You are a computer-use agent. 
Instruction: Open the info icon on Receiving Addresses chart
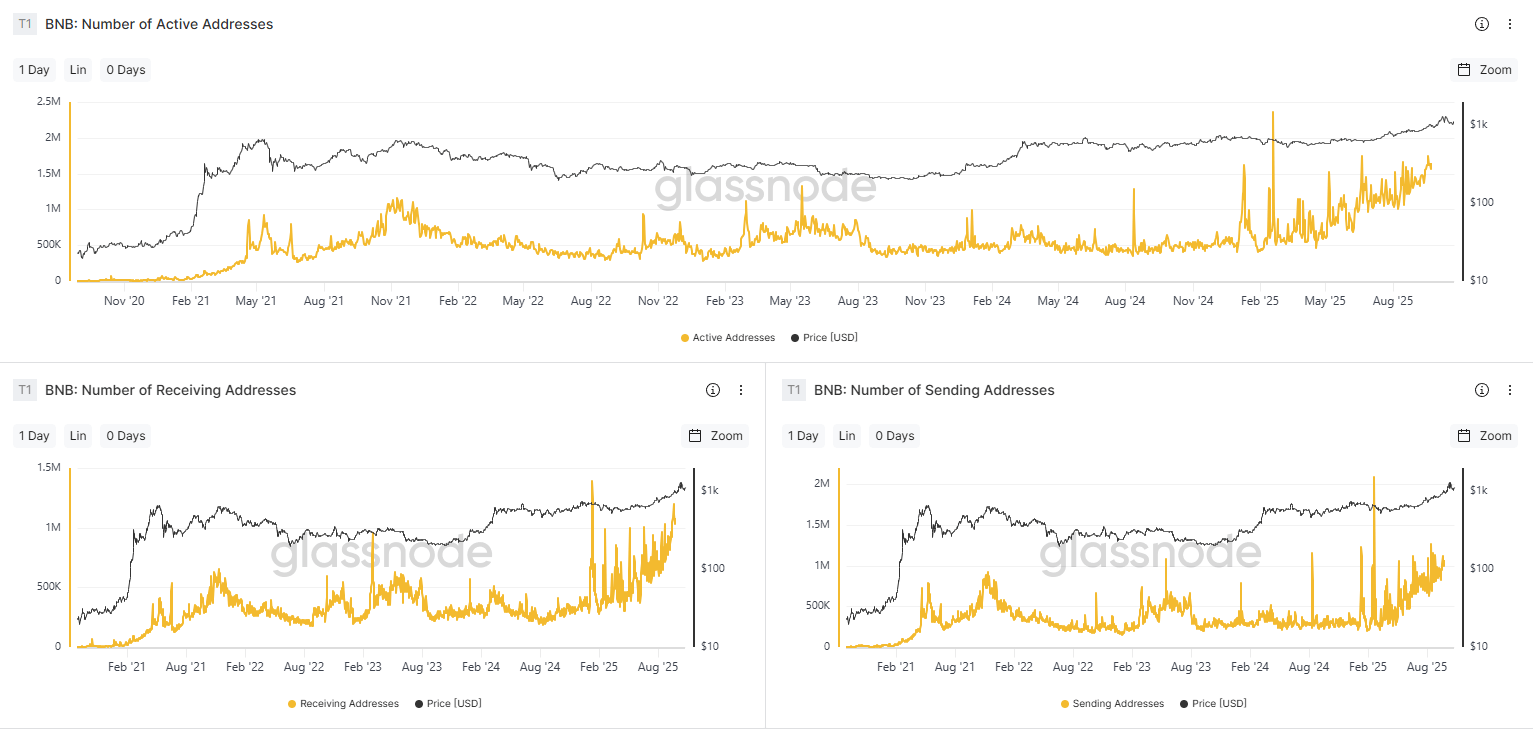point(712,390)
